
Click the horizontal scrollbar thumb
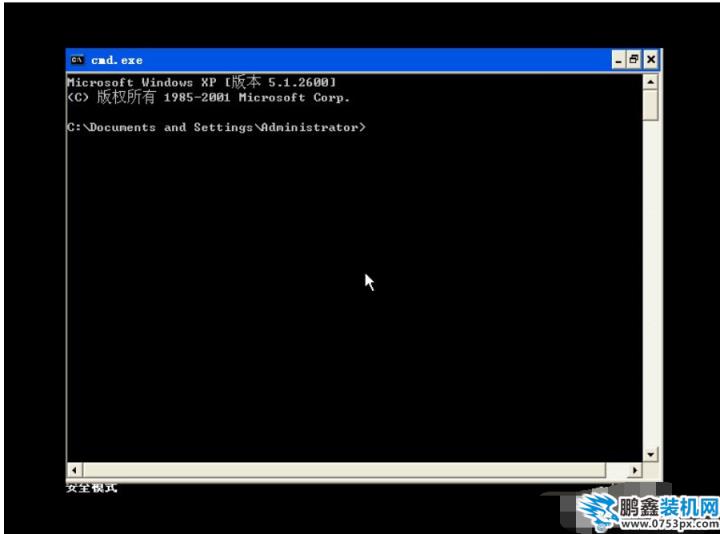click(x=344, y=470)
